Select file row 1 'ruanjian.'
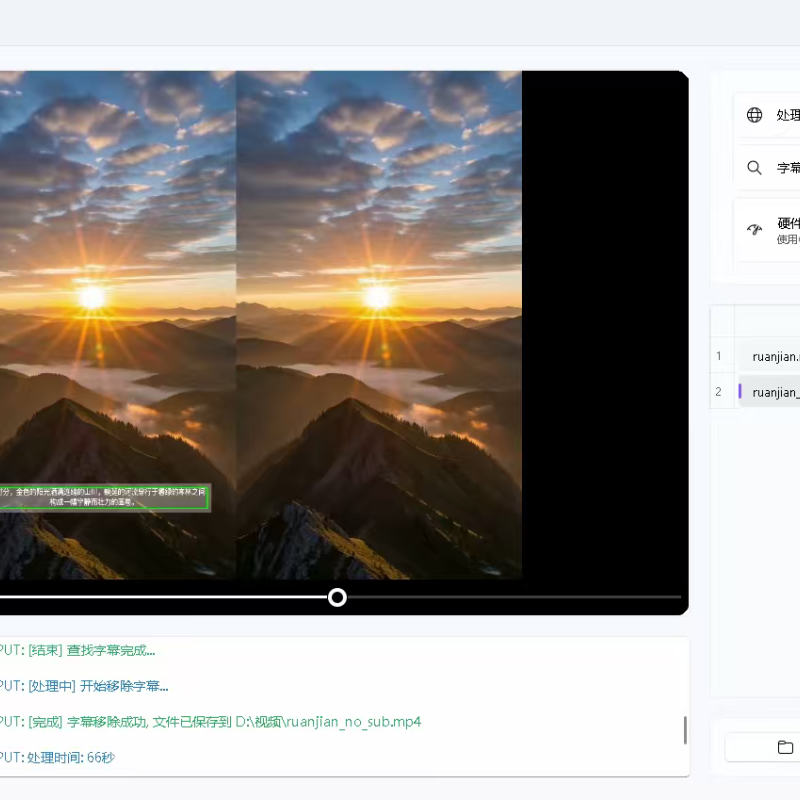This screenshot has width=800, height=800. (770, 357)
